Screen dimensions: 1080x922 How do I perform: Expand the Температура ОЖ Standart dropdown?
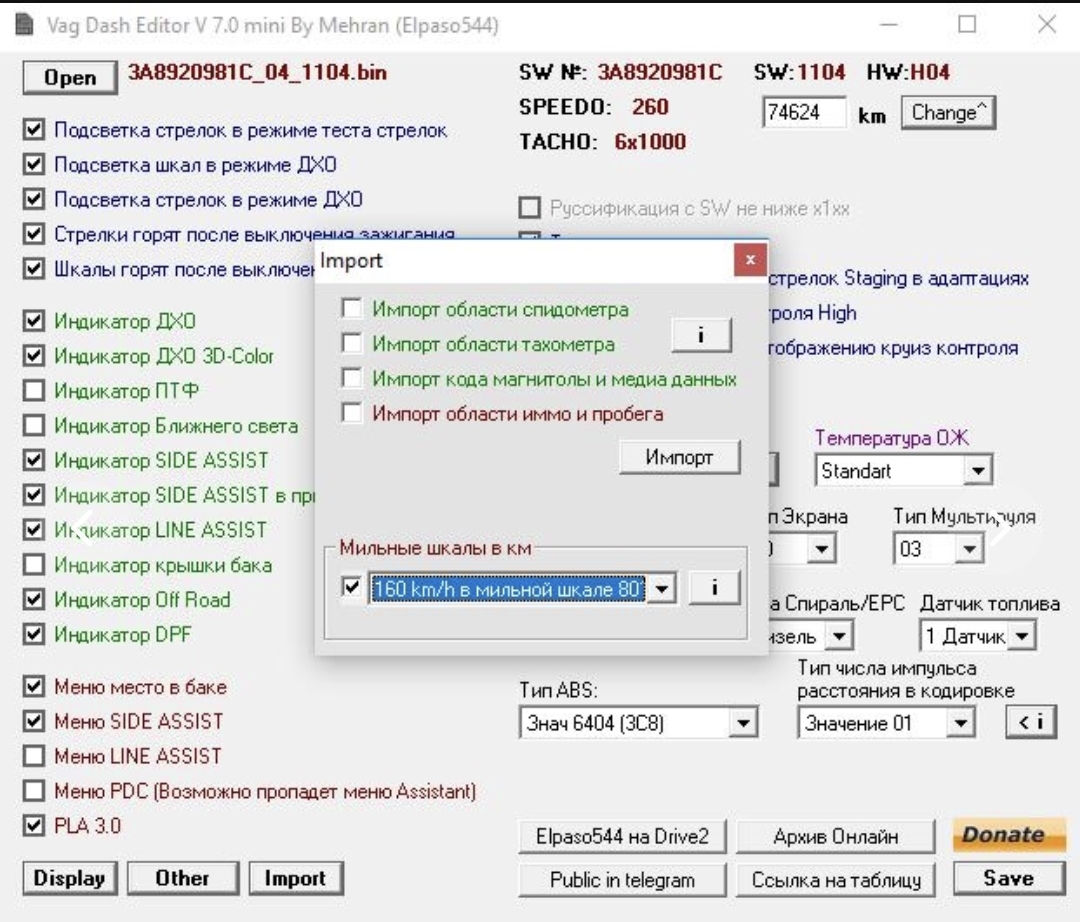[981, 470]
